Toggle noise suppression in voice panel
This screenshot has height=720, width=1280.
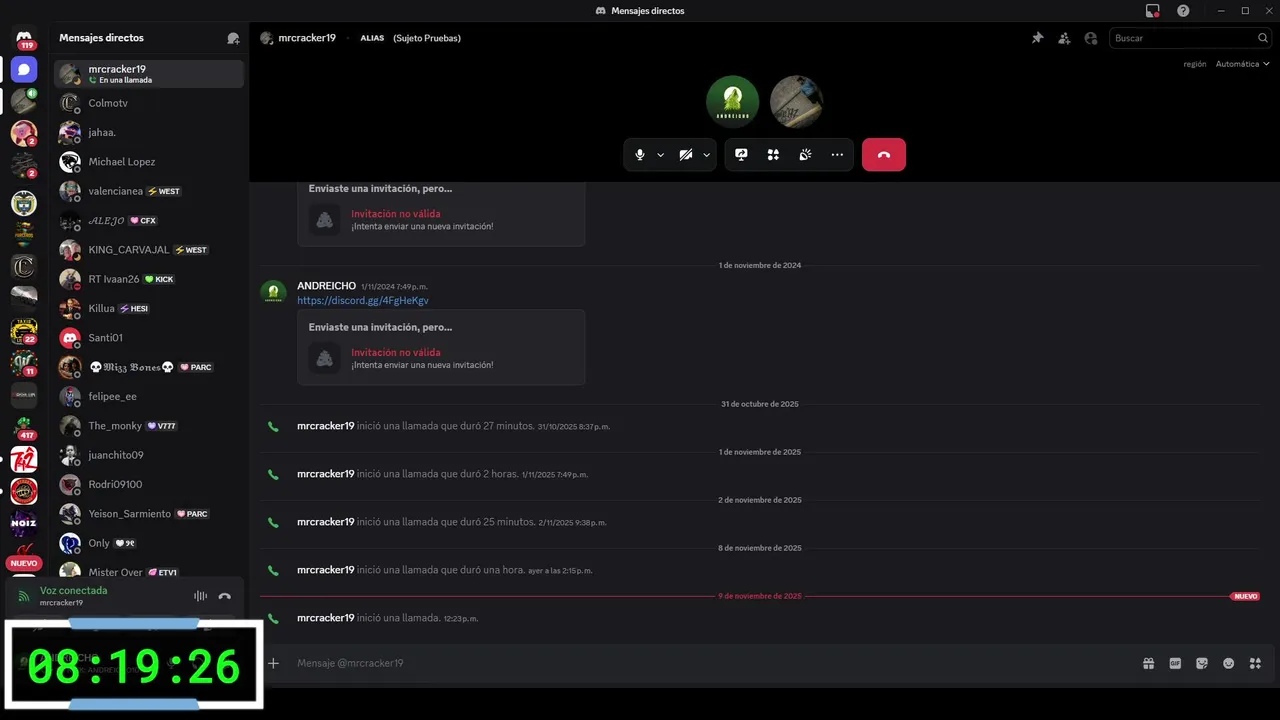click(x=200, y=596)
